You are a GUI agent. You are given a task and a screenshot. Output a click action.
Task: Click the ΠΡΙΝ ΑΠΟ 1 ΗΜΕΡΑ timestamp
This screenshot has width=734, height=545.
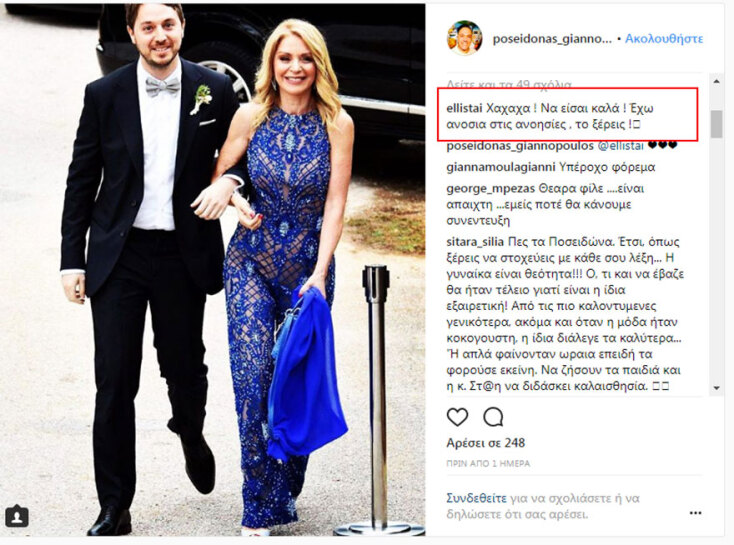point(488,464)
